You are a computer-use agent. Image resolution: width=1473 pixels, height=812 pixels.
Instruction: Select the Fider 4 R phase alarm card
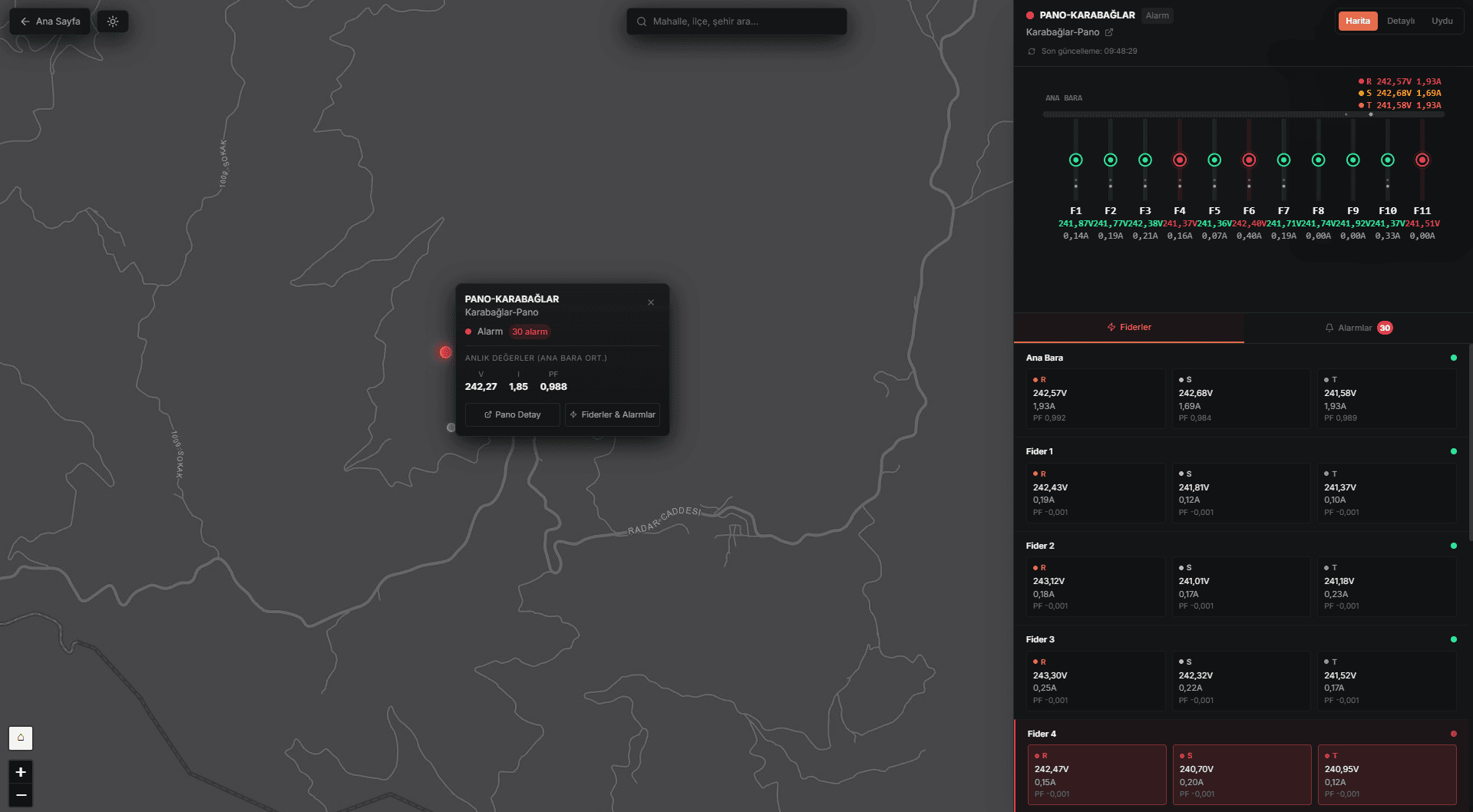[x=1097, y=774]
